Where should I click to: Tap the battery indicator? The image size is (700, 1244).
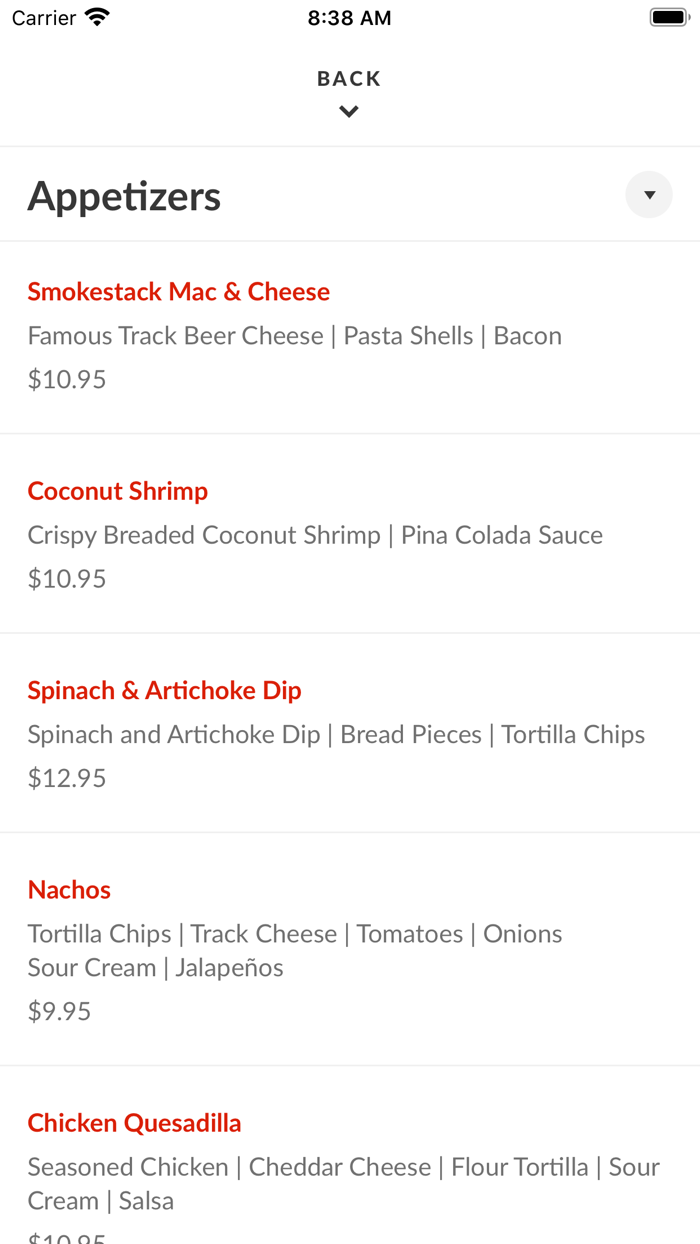pos(669,15)
